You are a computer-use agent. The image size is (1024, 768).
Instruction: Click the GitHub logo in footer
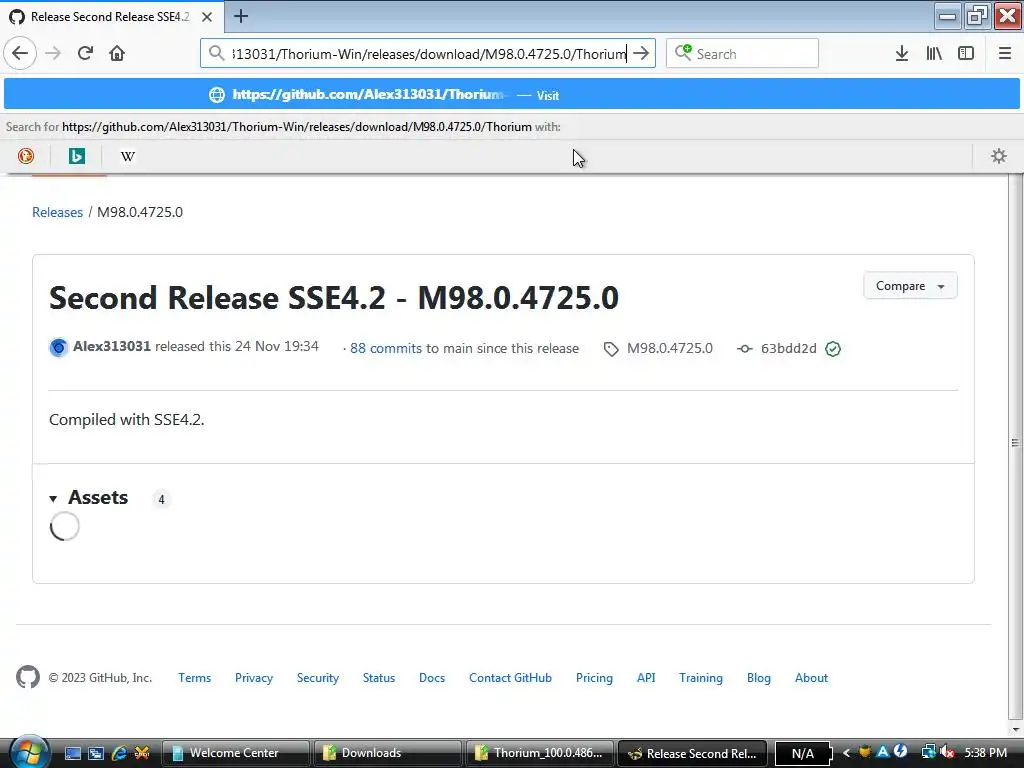click(27, 677)
